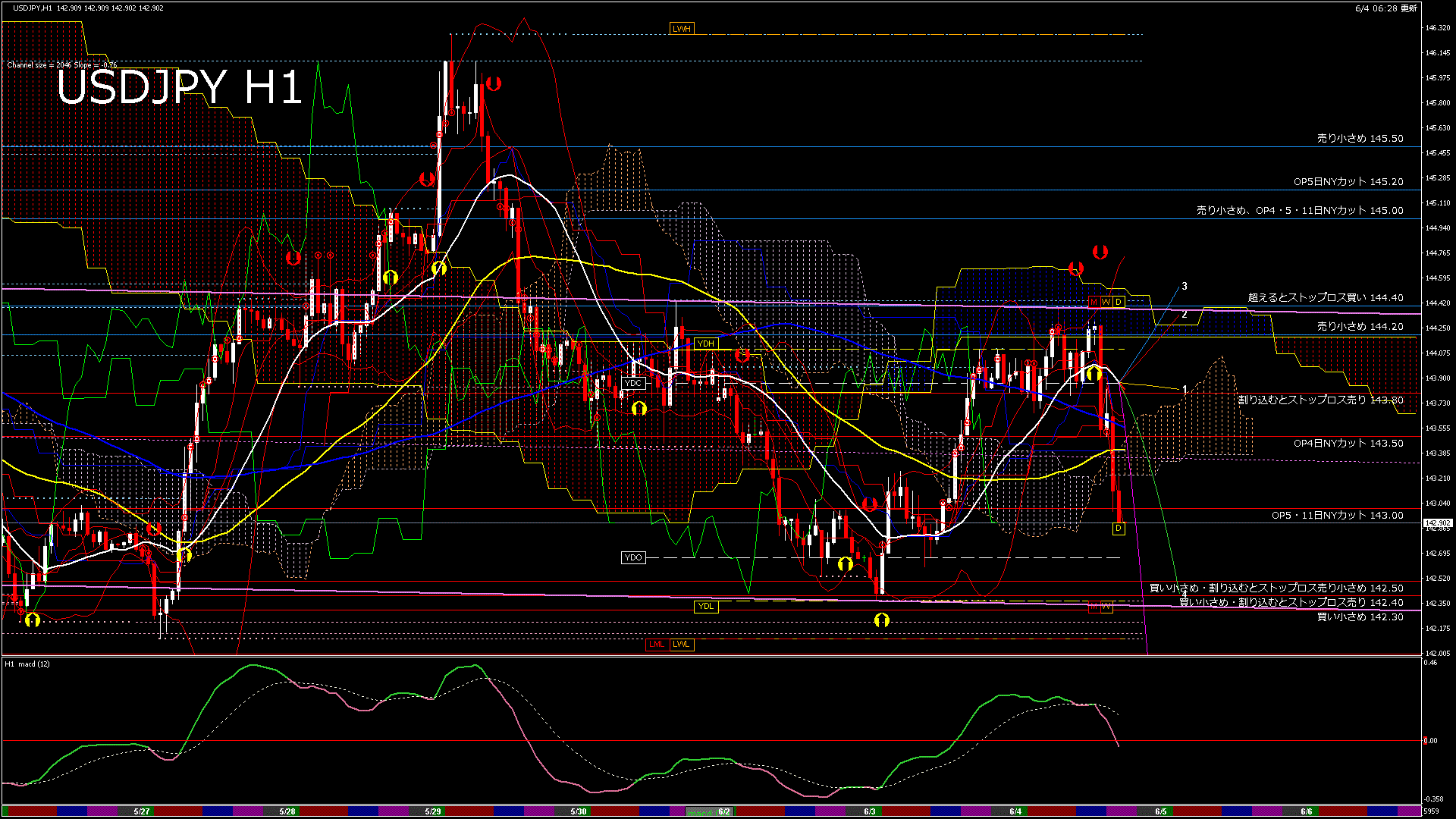
Task: Select fan line number 3
Action: pos(1185,286)
